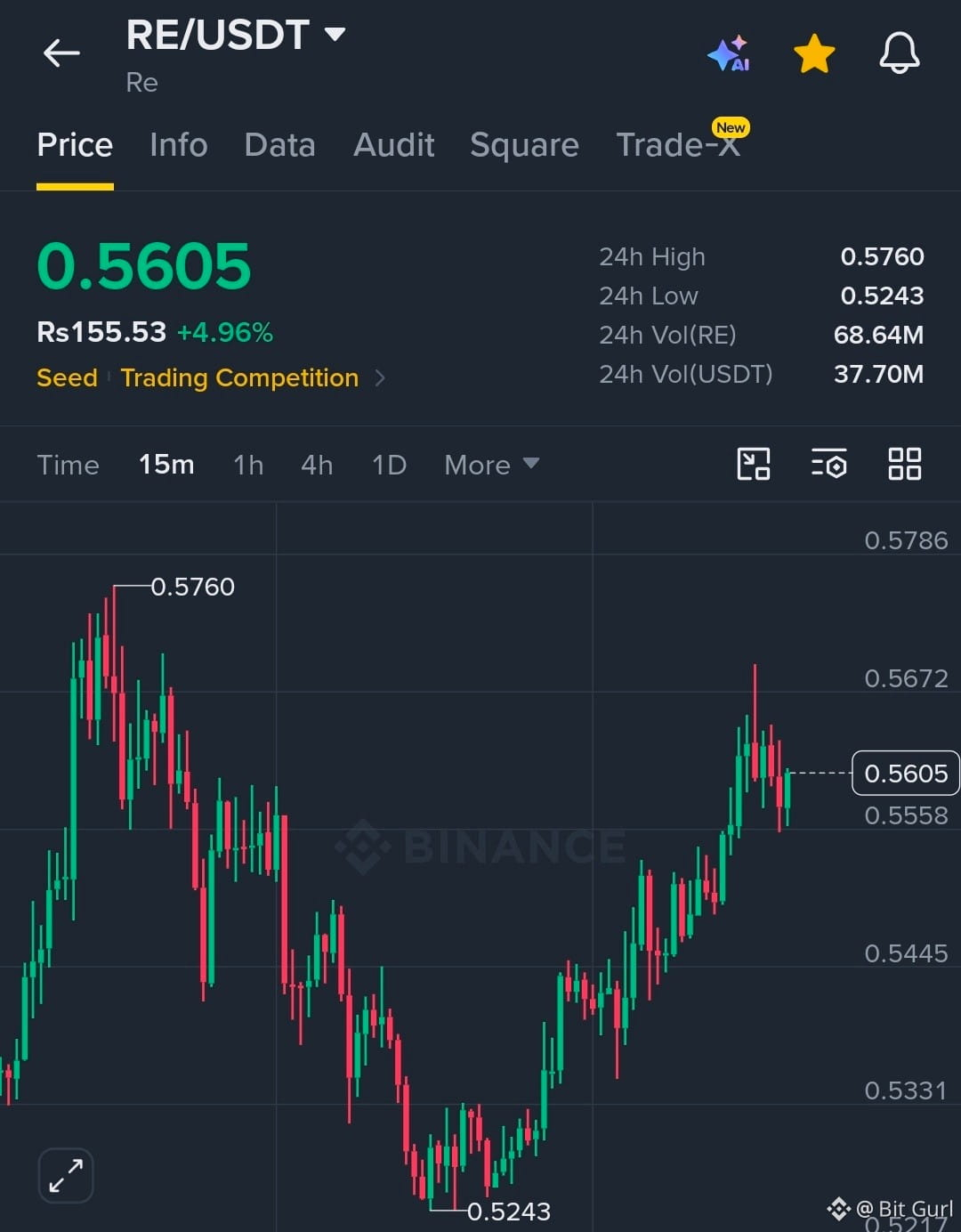Screen dimensions: 961x1232
Task: Switch chart interval to 1D
Action: click(x=389, y=465)
